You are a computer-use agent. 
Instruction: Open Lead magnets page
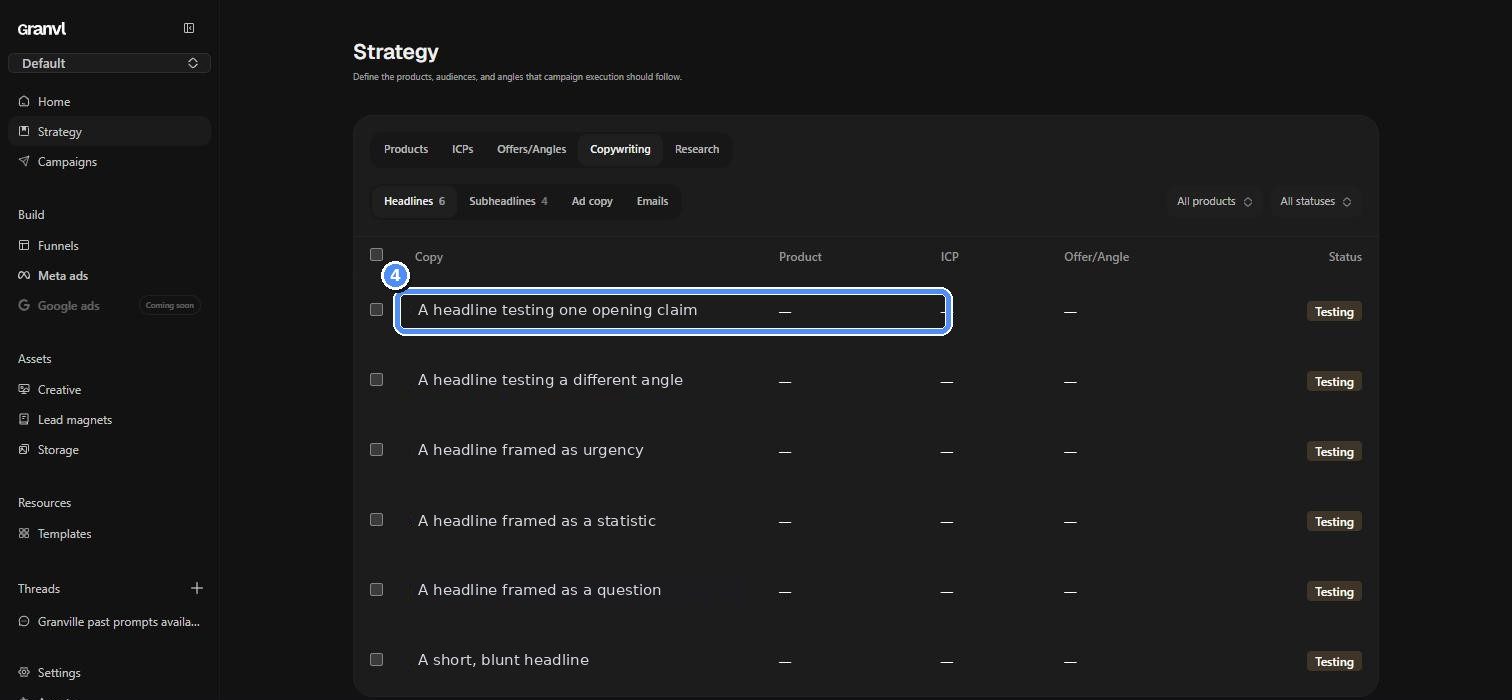(109, 419)
